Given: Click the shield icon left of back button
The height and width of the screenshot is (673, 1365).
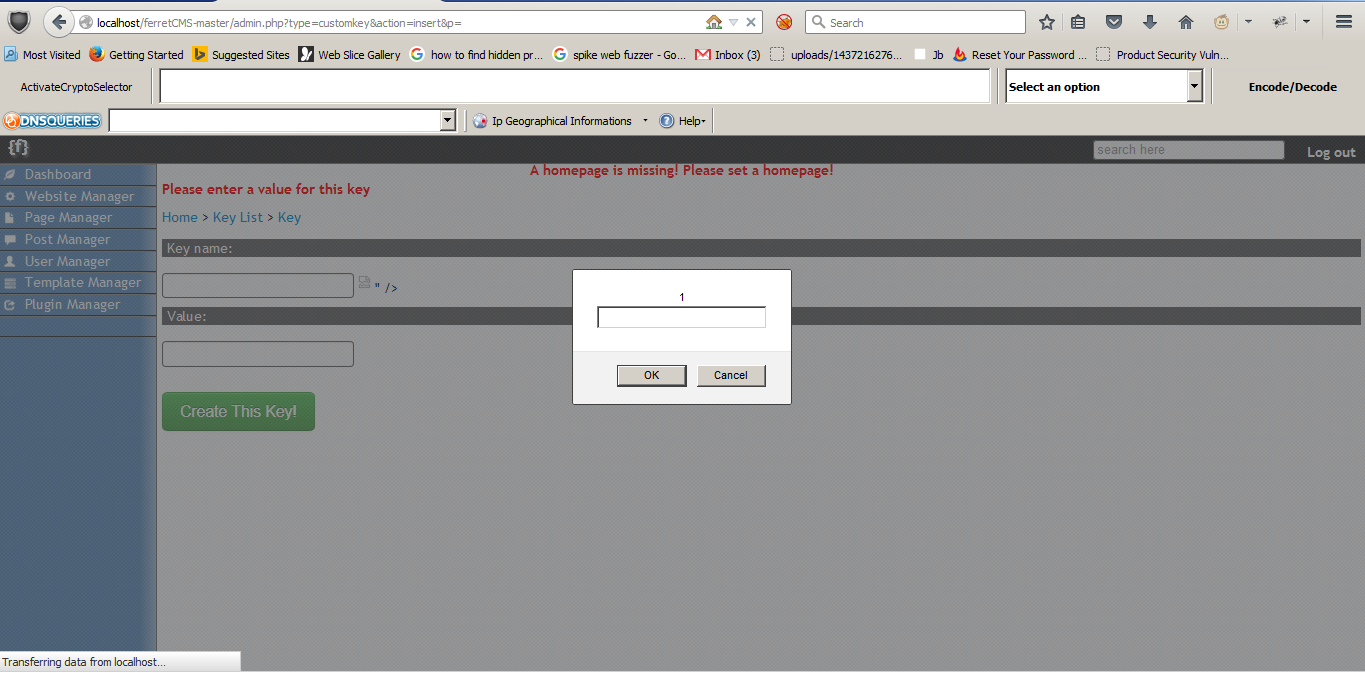Looking at the screenshot, I should pyautogui.click(x=19, y=22).
